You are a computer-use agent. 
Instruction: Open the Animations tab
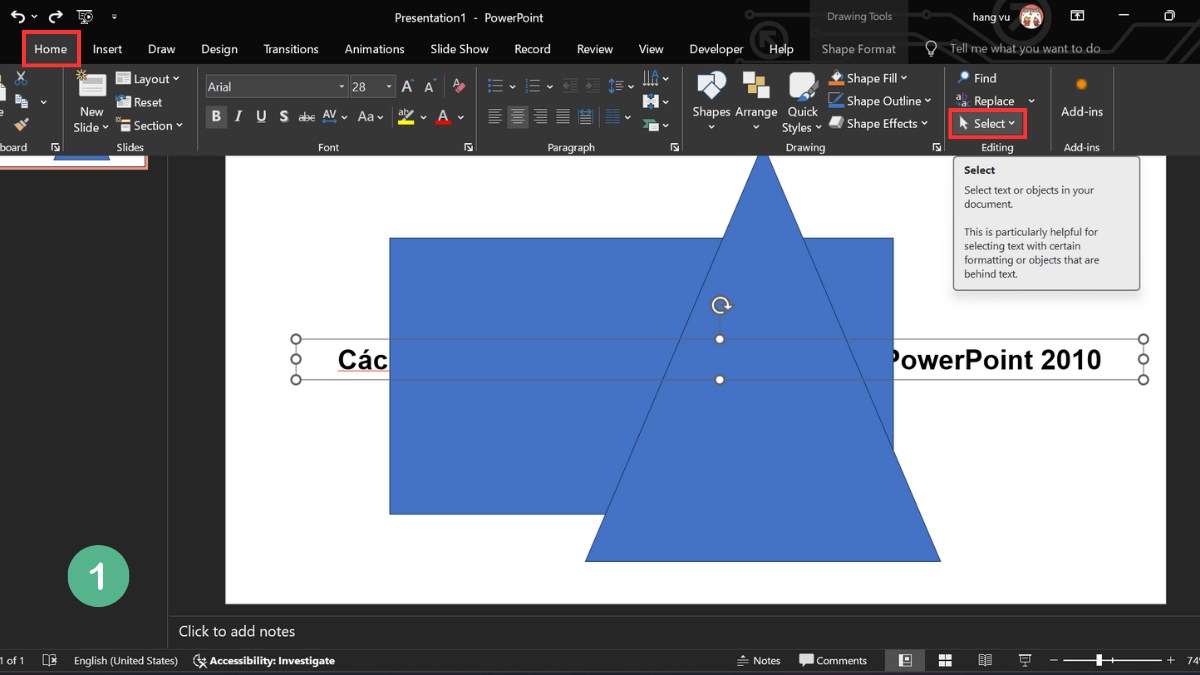pos(373,49)
